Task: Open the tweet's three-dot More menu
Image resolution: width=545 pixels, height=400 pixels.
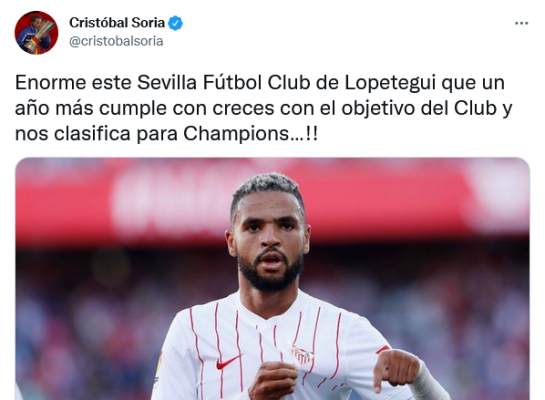Action: pyautogui.click(x=521, y=23)
